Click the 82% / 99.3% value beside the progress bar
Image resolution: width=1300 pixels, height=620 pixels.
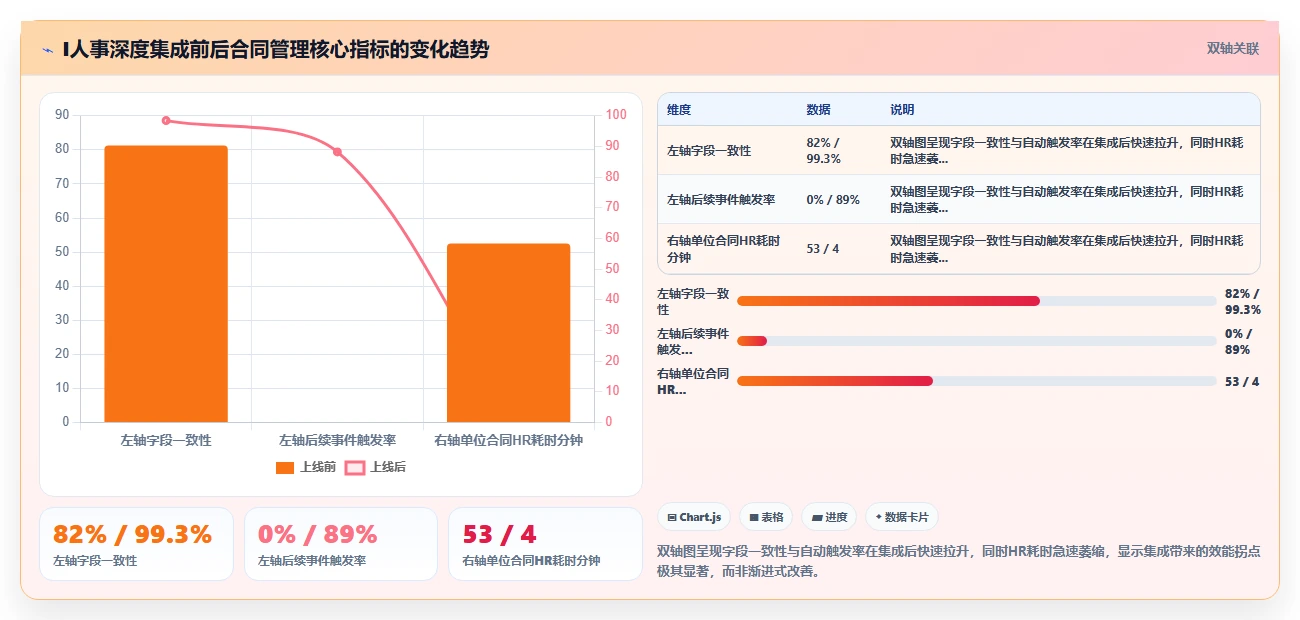click(x=1242, y=301)
